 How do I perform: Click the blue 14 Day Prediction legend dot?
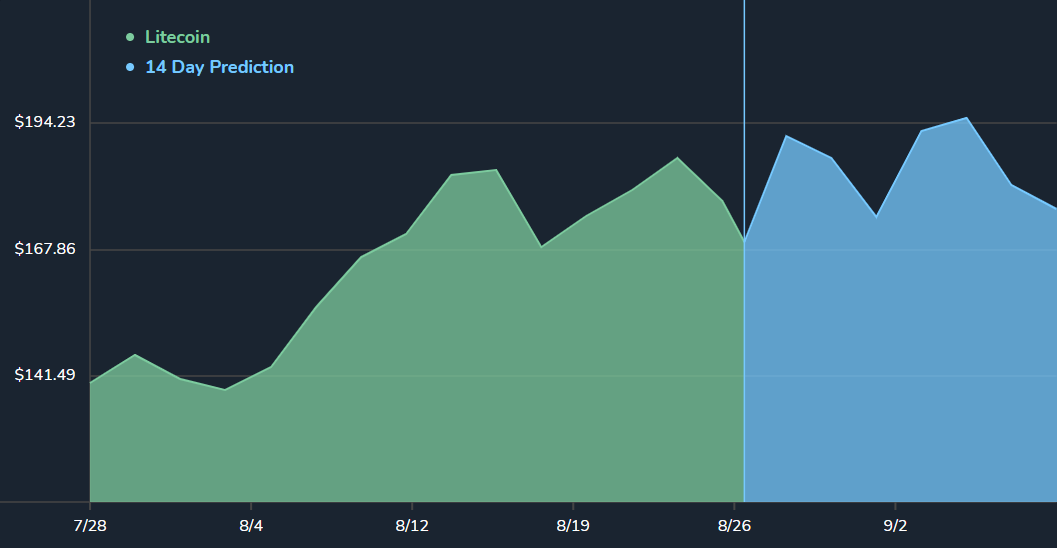pos(130,67)
